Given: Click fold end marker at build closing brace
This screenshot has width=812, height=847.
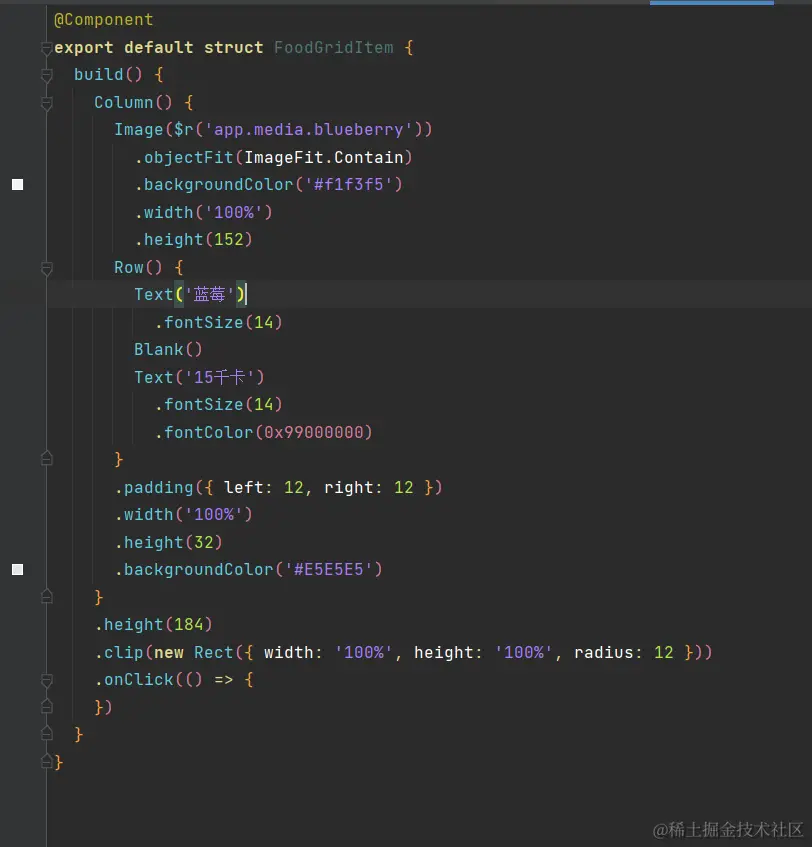Looking at the screenshot, I should tap(46, 734).
